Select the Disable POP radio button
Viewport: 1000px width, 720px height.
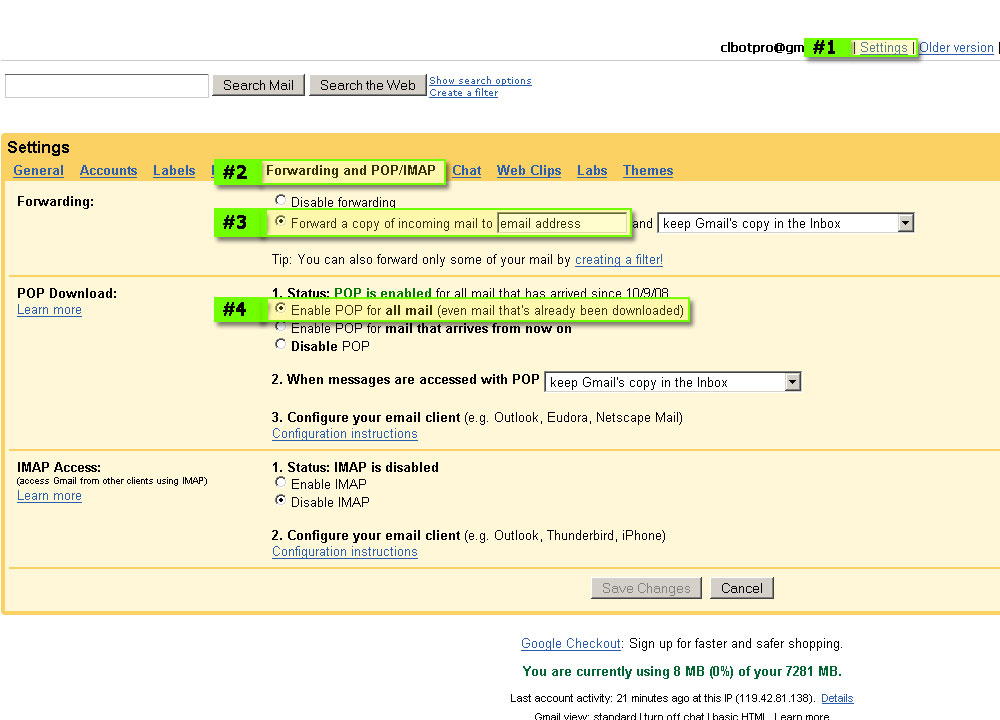281,346
